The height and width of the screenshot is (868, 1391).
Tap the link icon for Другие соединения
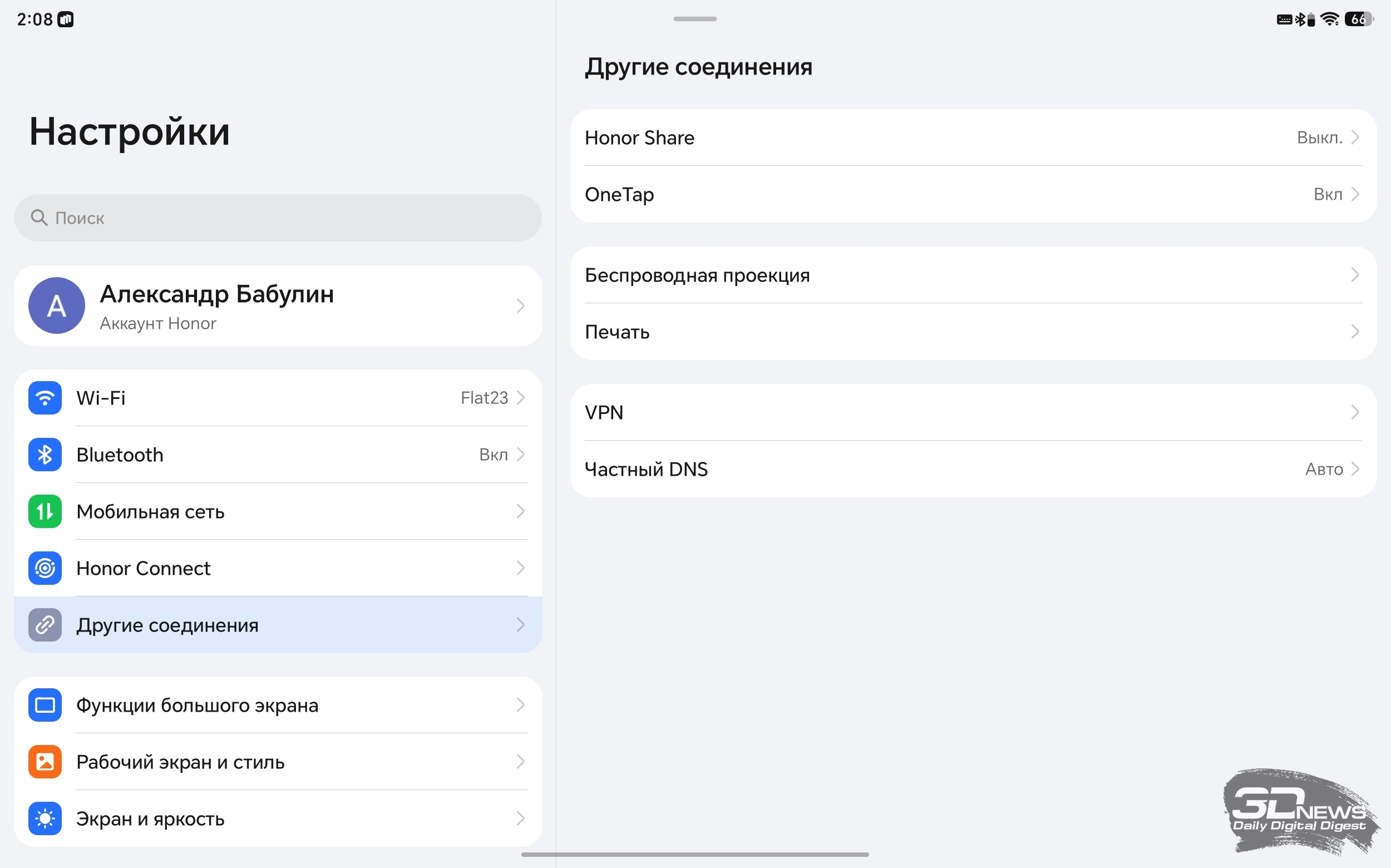45,625
